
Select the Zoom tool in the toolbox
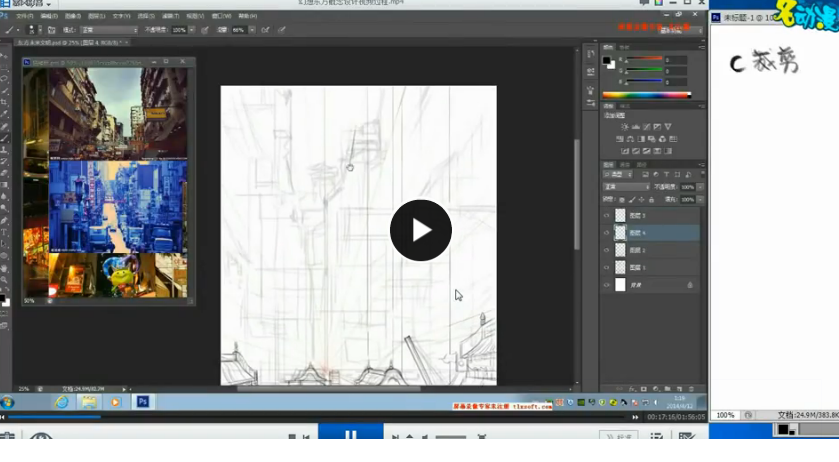point(4,279)
